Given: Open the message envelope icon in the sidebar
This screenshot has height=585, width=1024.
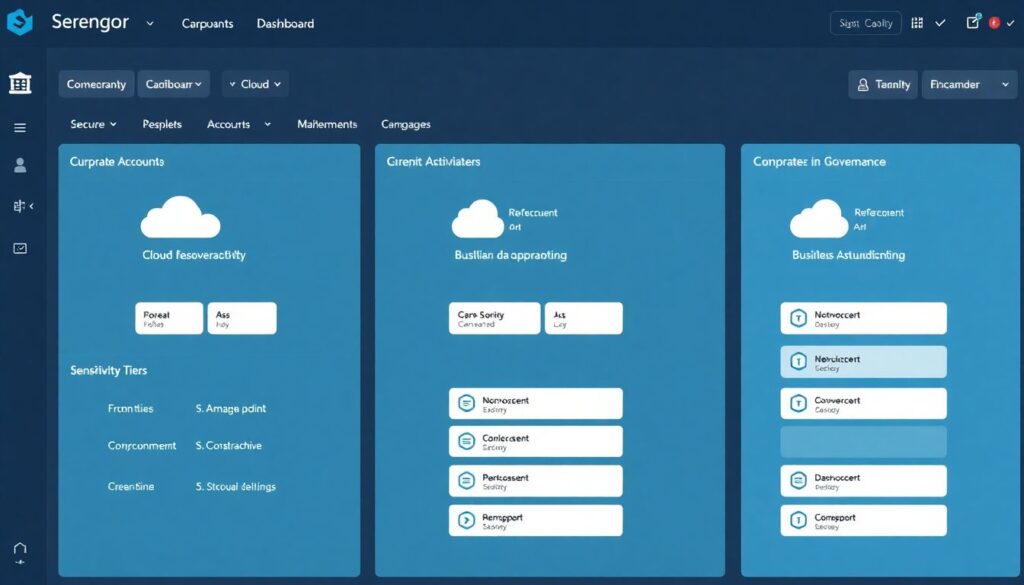Looking at the screenshot, I should (x=20, y=248).
